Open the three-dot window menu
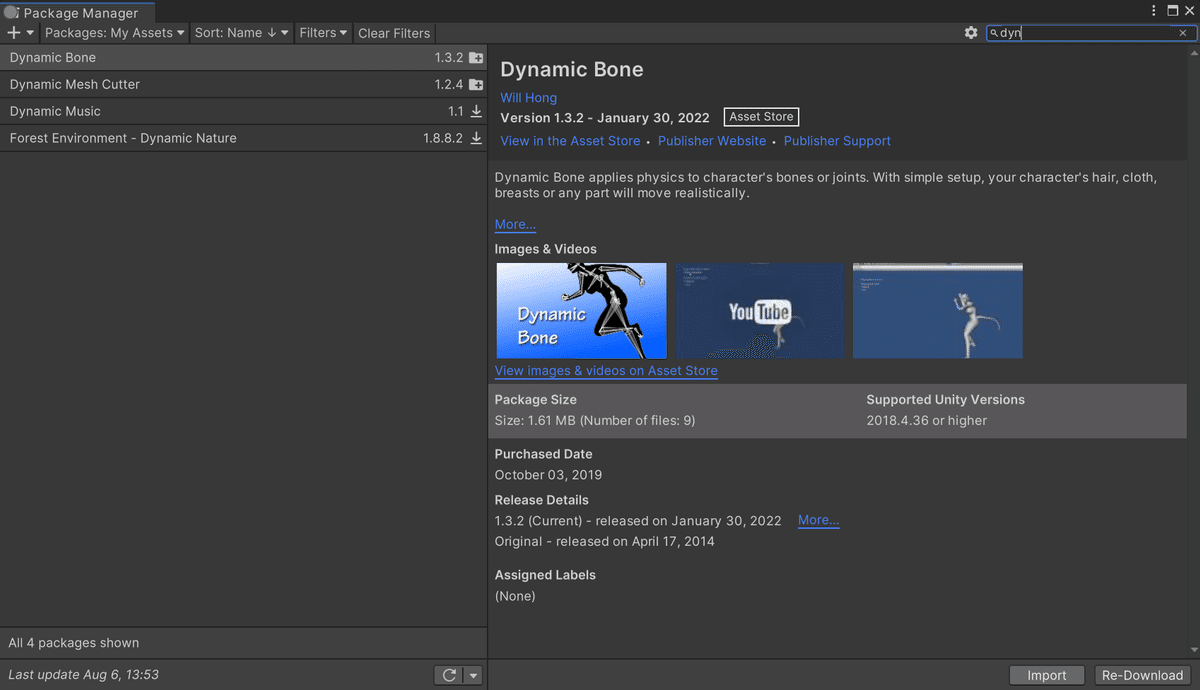 click(x=1153, y=9)
